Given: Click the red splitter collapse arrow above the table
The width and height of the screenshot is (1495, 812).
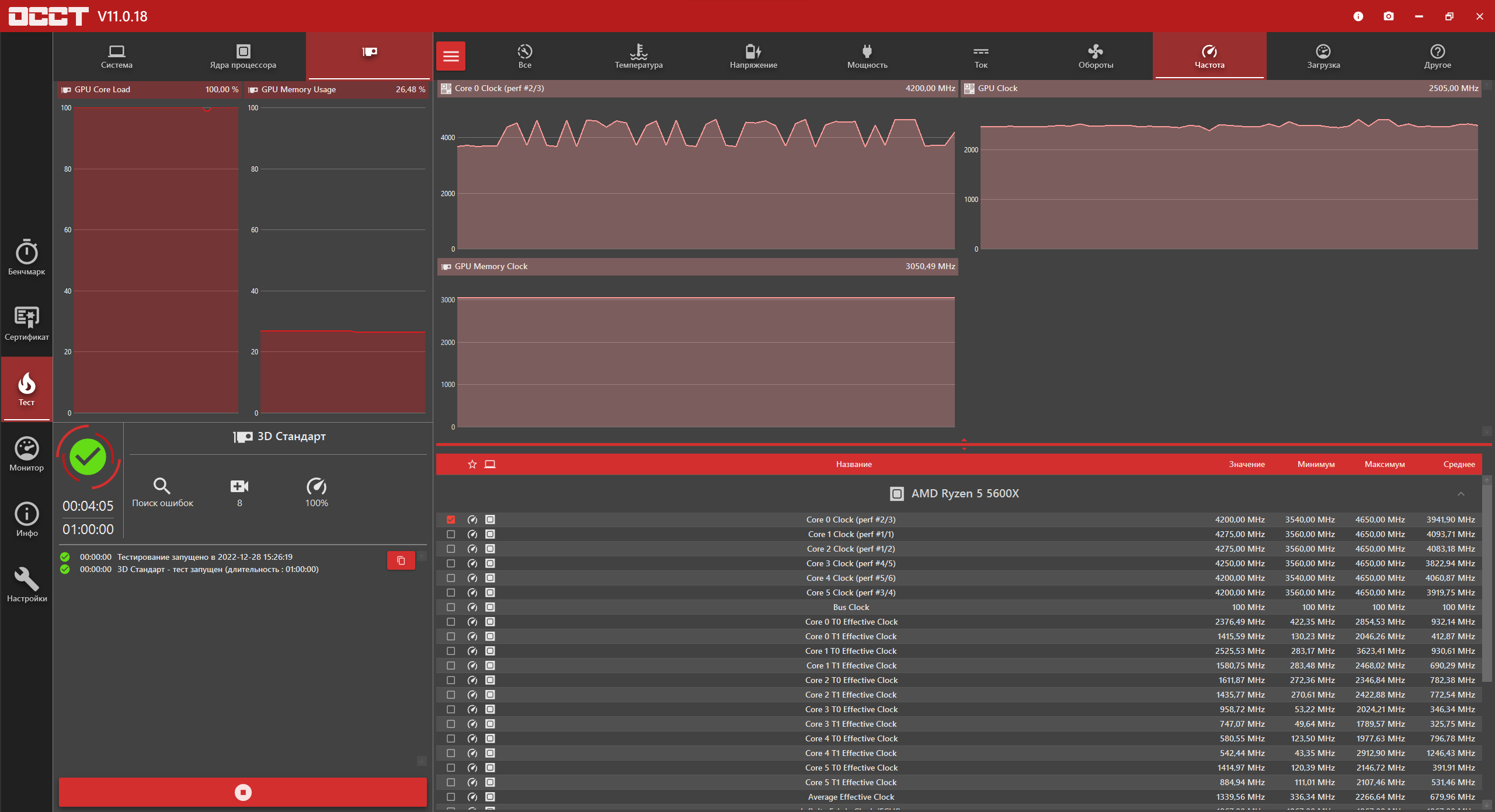Looking at the screenshot, I should click(964, 440).
